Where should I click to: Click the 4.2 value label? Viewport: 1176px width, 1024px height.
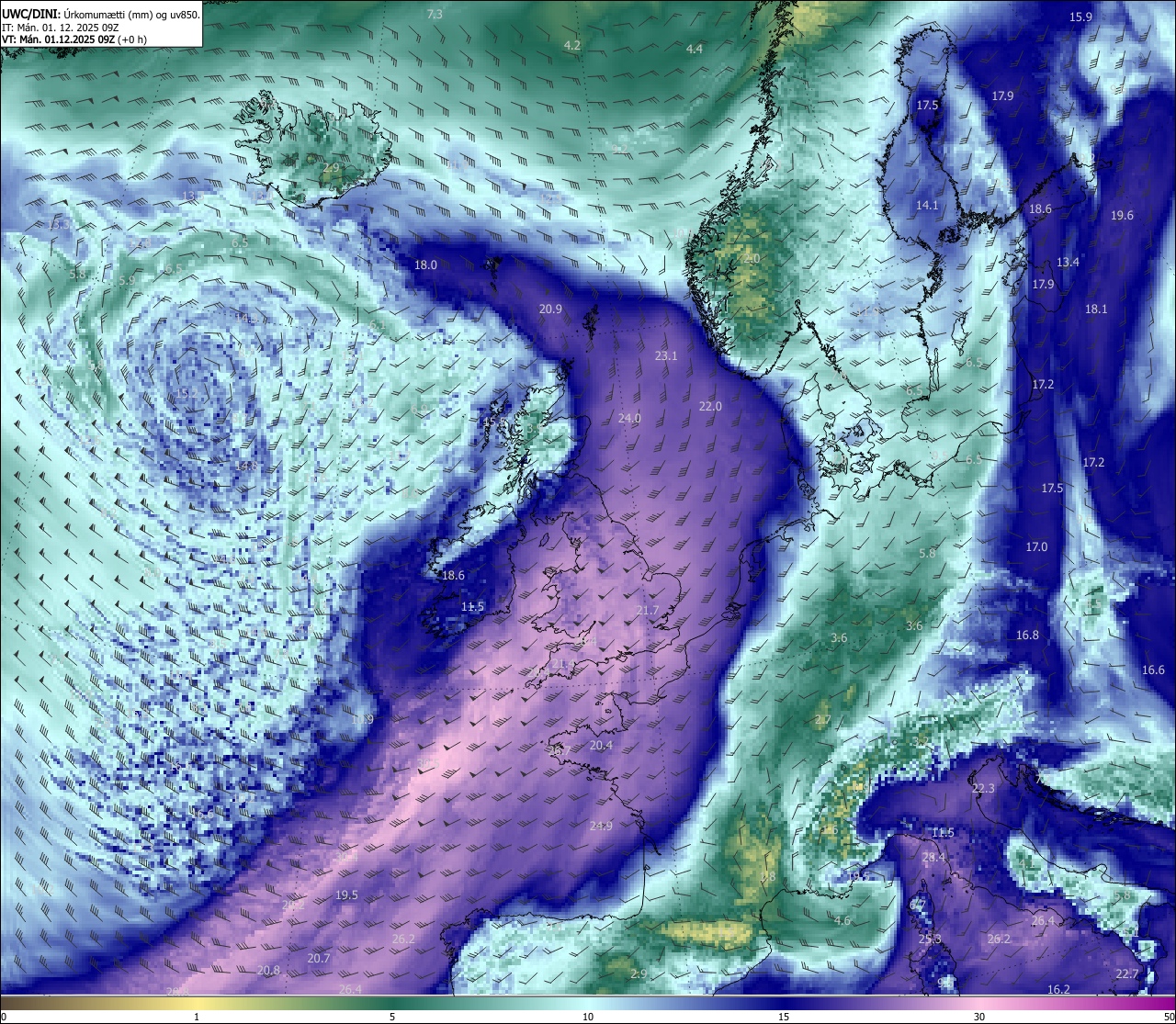[572, 45]
